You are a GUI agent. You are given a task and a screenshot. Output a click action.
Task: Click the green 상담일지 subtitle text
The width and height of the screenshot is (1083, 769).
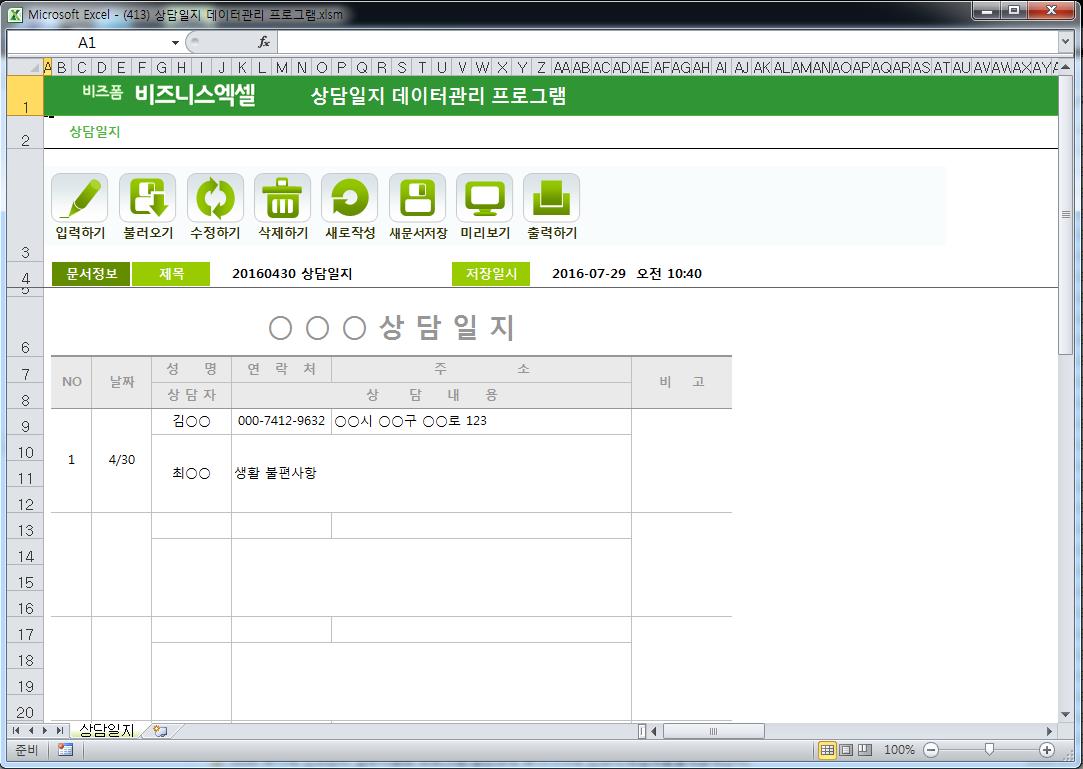pos(95,131)
